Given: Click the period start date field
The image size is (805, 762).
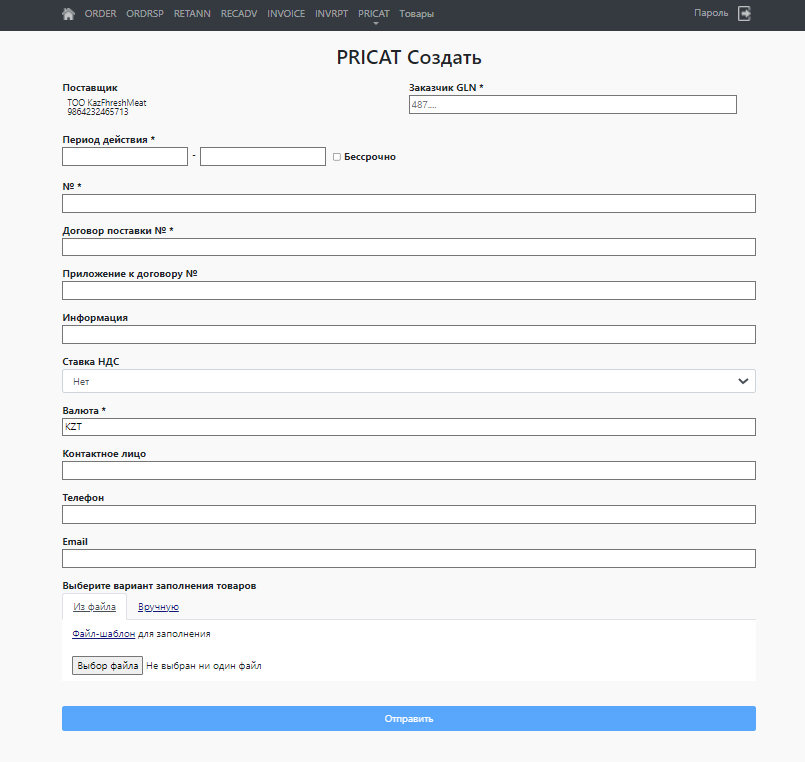Looking at the screenshot, I should click(125, 157).
